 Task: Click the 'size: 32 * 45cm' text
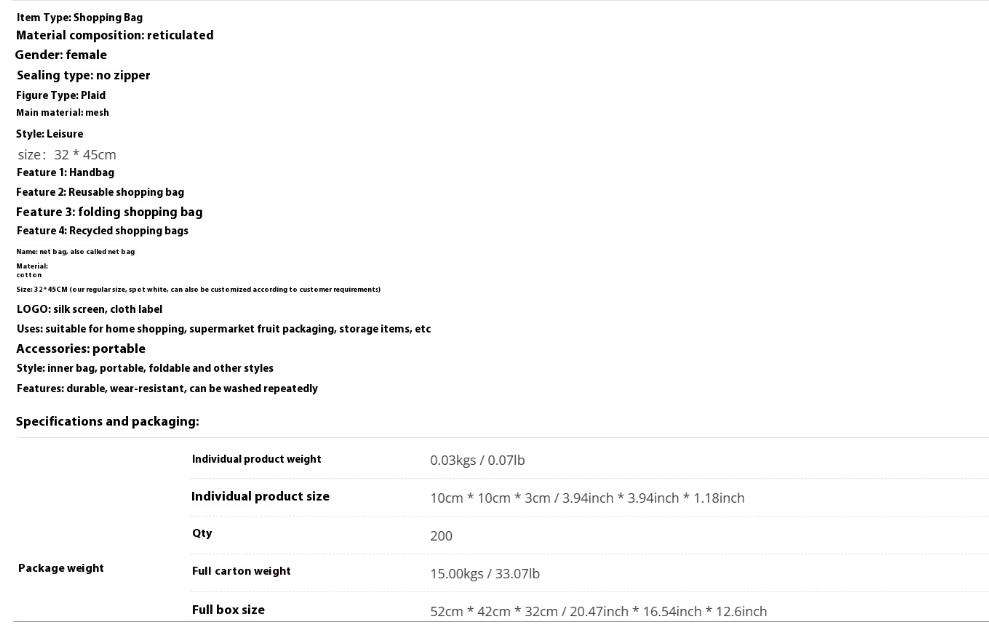pos(67,155)
